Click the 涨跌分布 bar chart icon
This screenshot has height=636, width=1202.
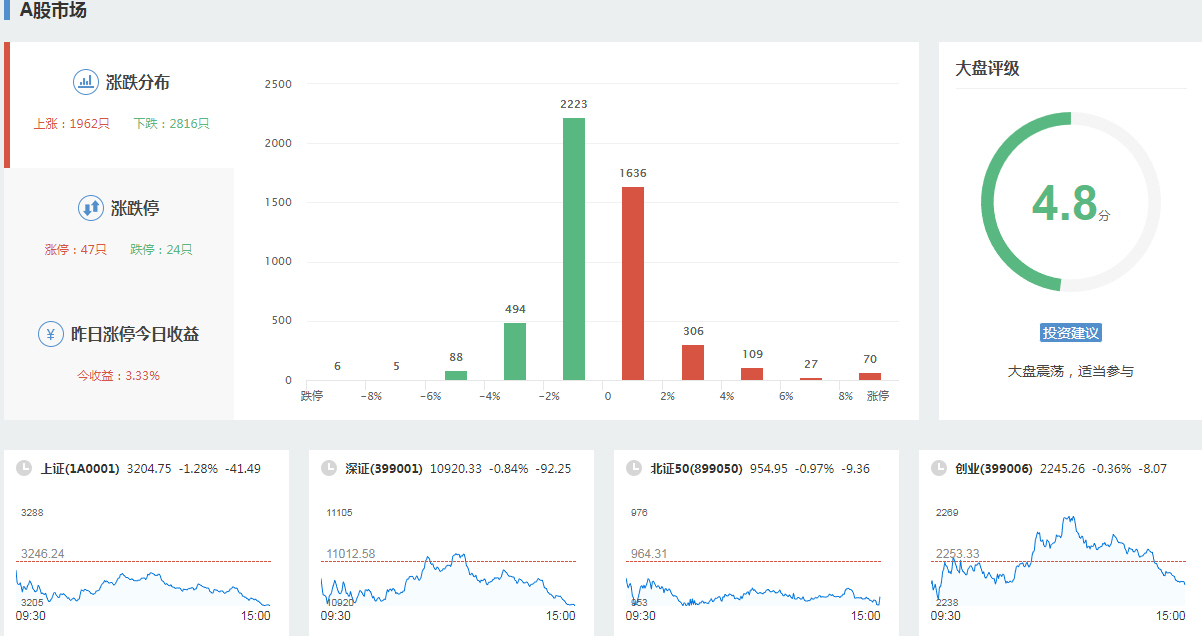coord(86,82)
